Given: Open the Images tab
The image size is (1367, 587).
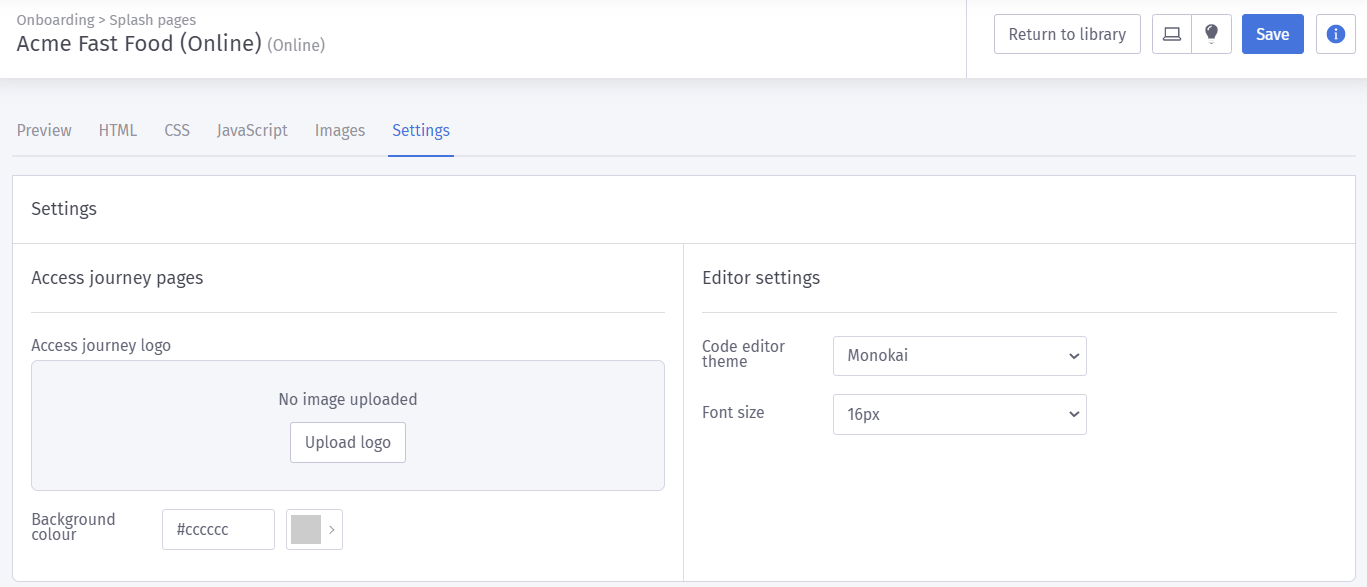Looking at the screenshot, I should 340,130.
